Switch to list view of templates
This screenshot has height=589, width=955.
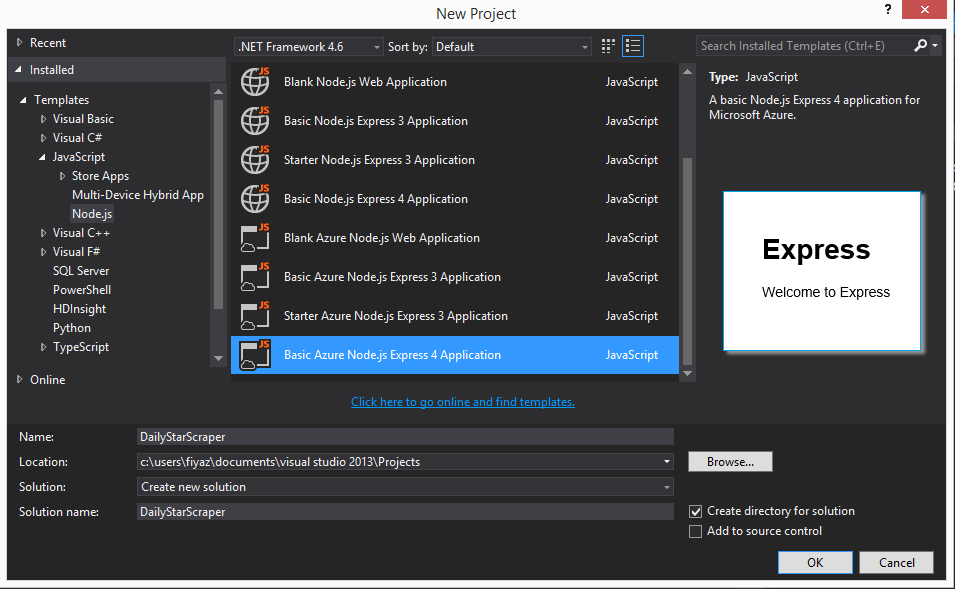(x=633, y=46)
